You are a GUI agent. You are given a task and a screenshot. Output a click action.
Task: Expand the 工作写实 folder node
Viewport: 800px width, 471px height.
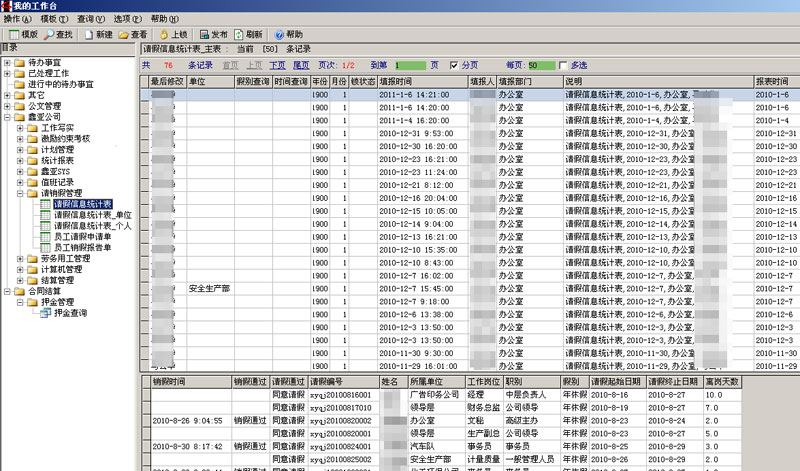(x=20, y=128)
